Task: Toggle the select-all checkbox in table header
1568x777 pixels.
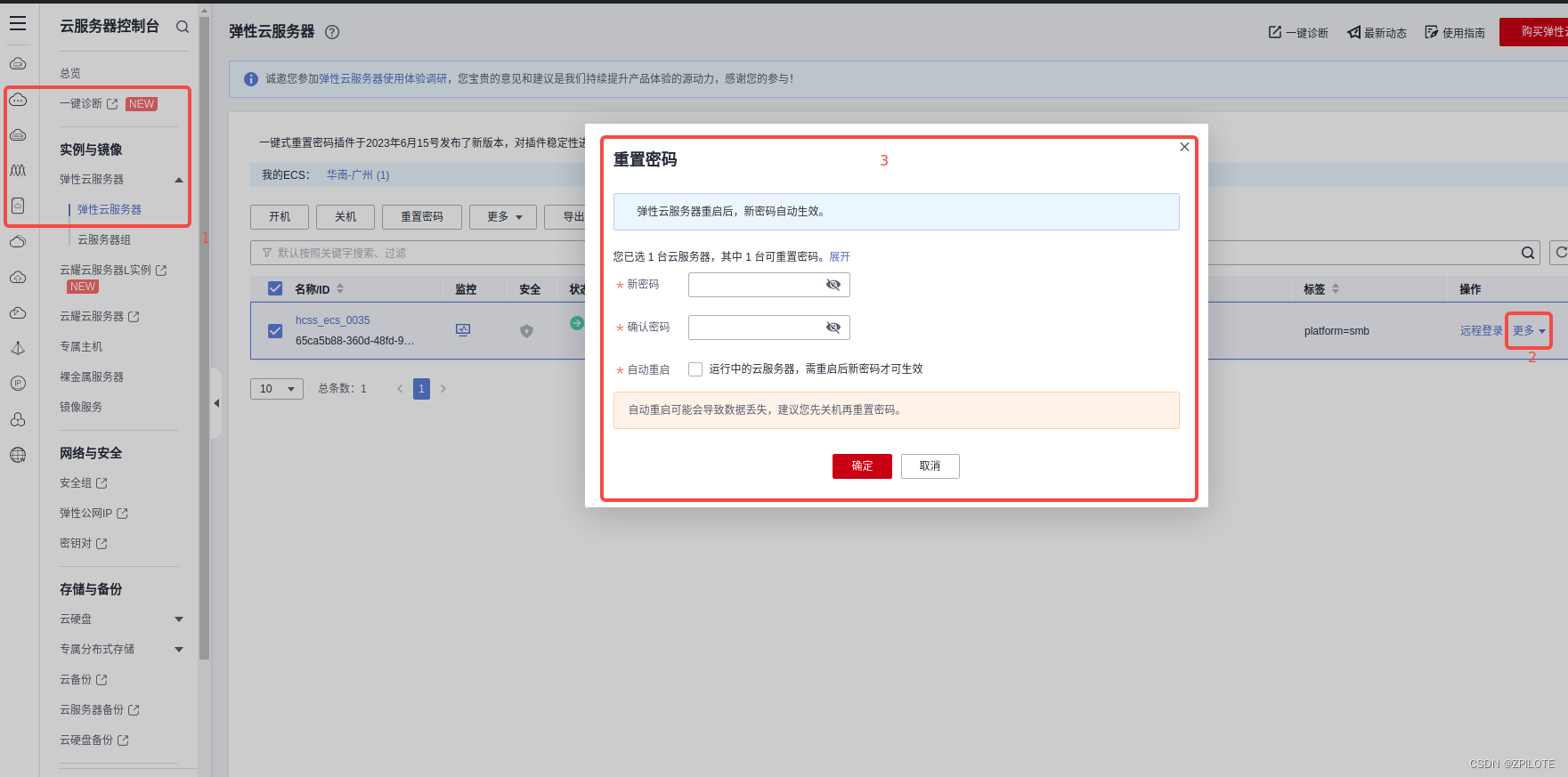Action: (275, 288)
